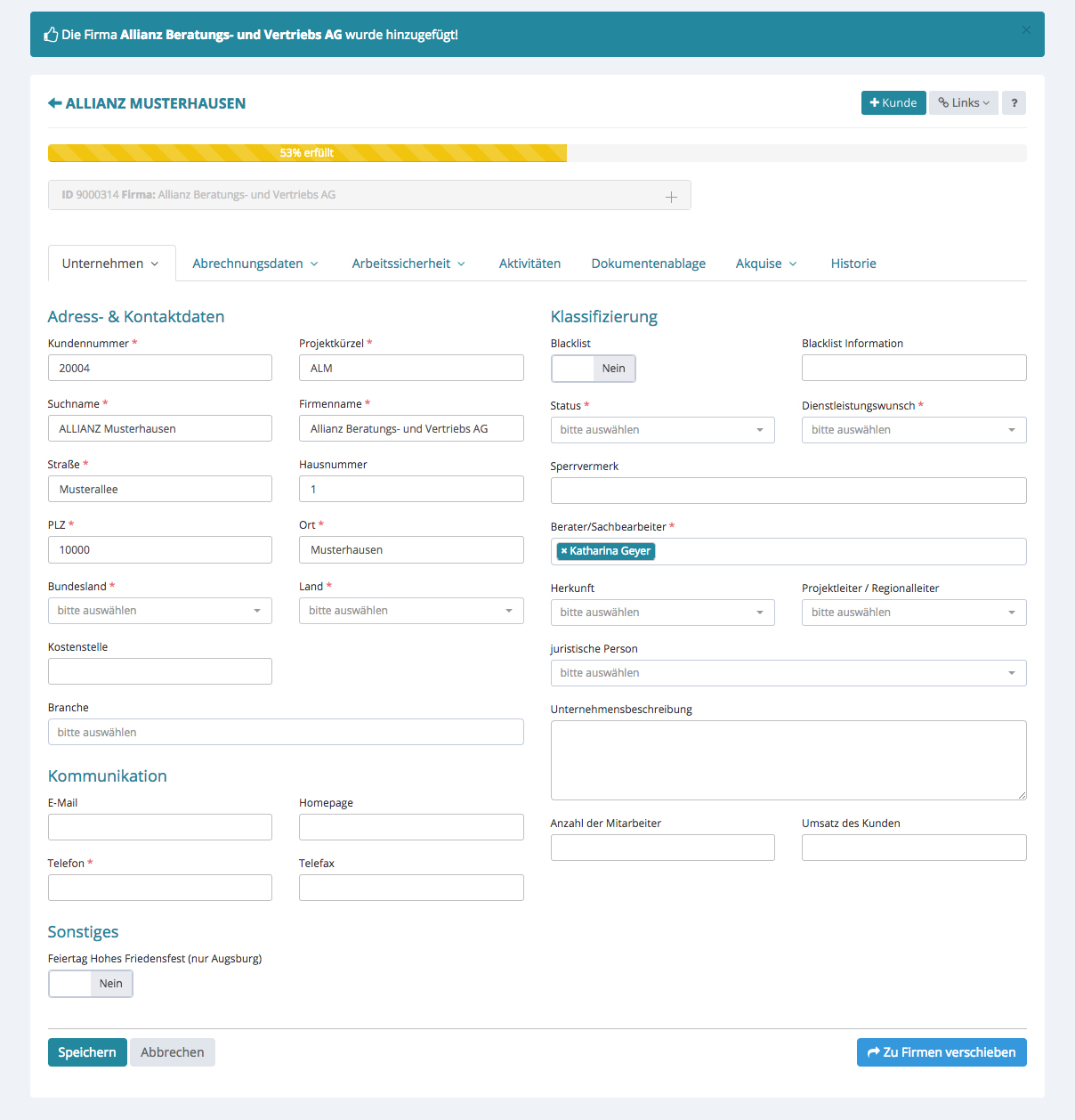Remove the Katharina Geyer tag via its x
The width and height of the screenshot is (1075, 1120).
pyautogui.click(x=564, y=551)
